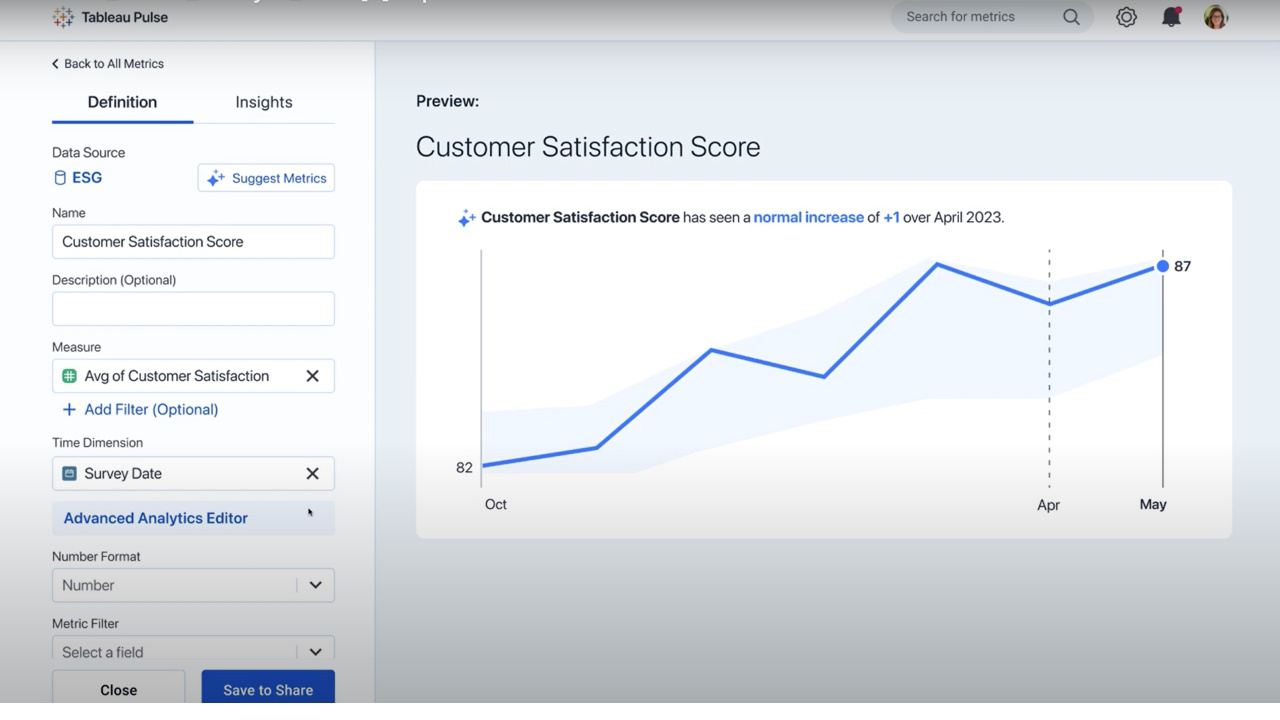This screenshot has height=720, width=1280.
Task: Open the Metric Filter select a field dropdown
Action: [x=193, y=652]
